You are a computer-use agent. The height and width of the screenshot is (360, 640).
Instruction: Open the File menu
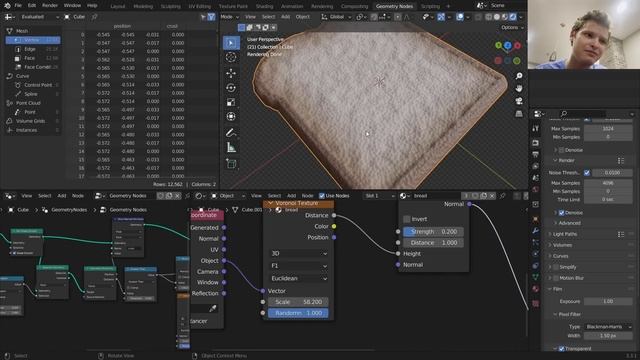tap(18, 6)
